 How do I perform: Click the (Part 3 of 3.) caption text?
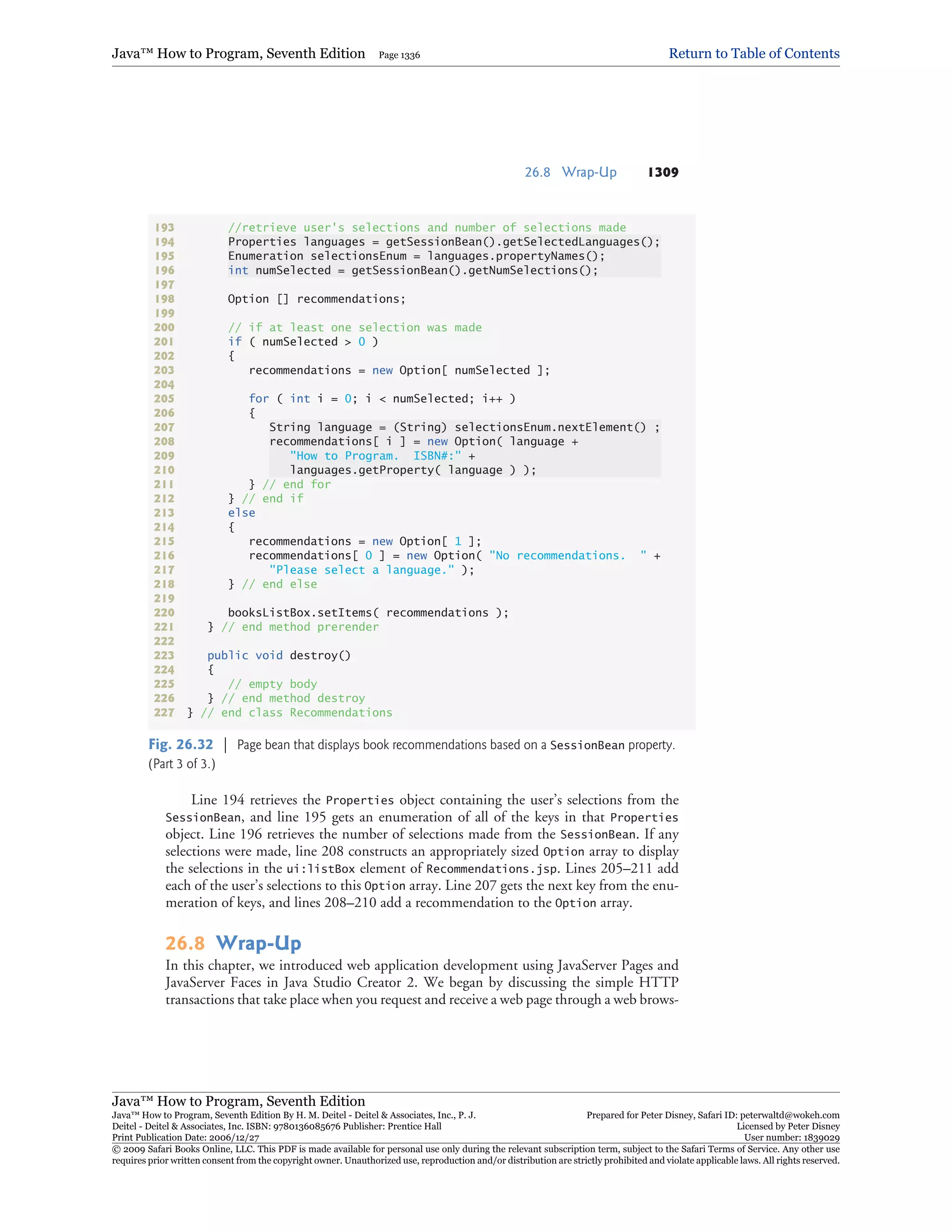click(182, 764)
